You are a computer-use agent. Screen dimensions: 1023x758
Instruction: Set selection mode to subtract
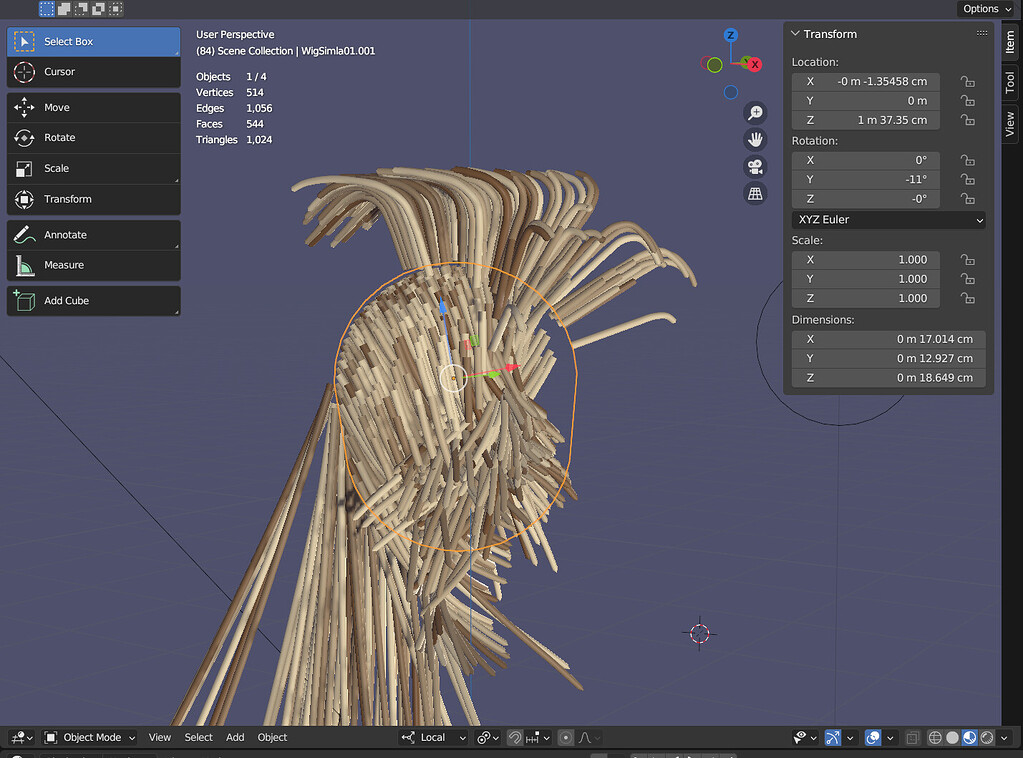(81, 8)
